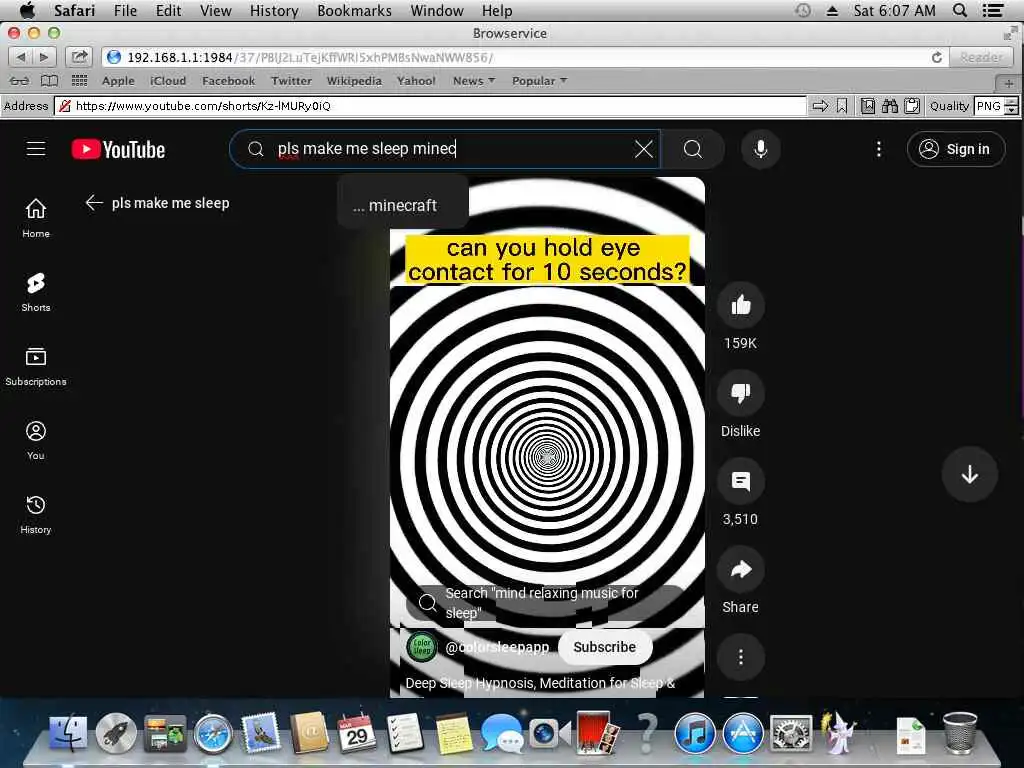Click the YouTube search magnifier button

pos(692,149)
